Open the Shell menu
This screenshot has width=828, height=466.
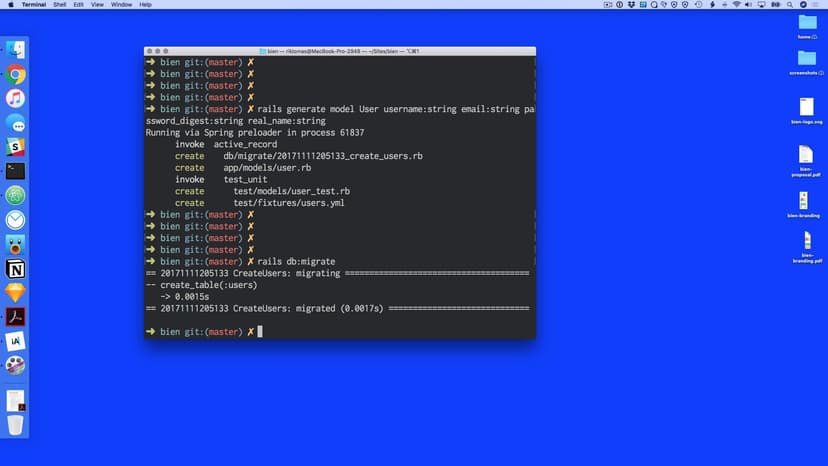[59, 5]
